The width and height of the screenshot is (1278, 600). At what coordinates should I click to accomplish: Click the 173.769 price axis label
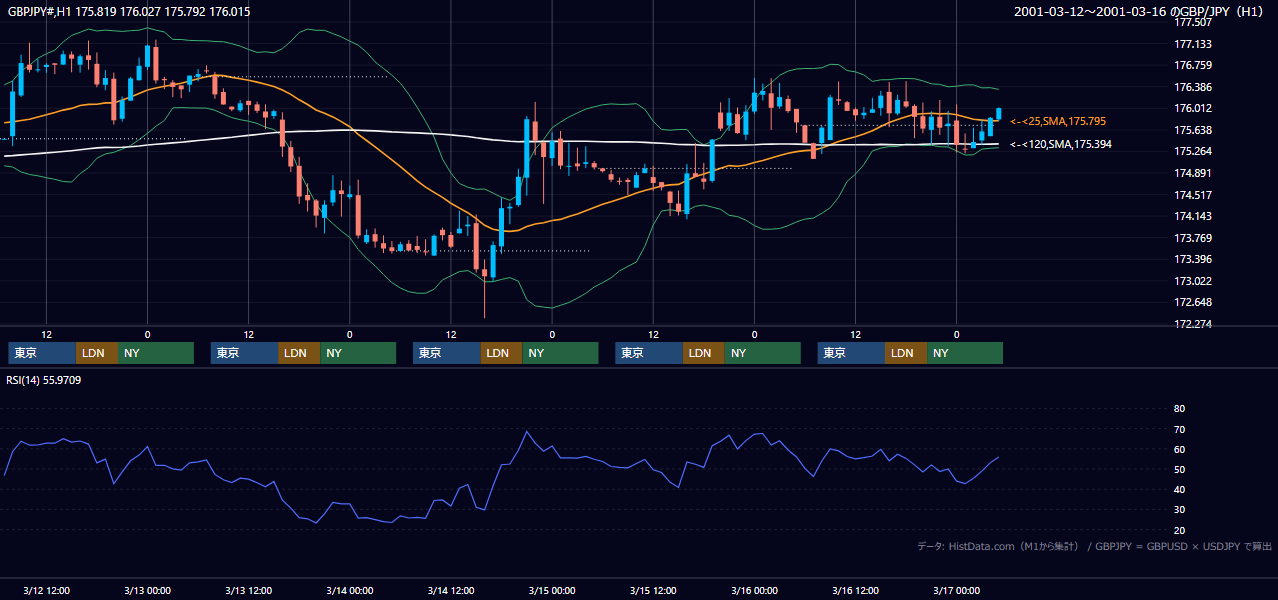[1193, 238]
